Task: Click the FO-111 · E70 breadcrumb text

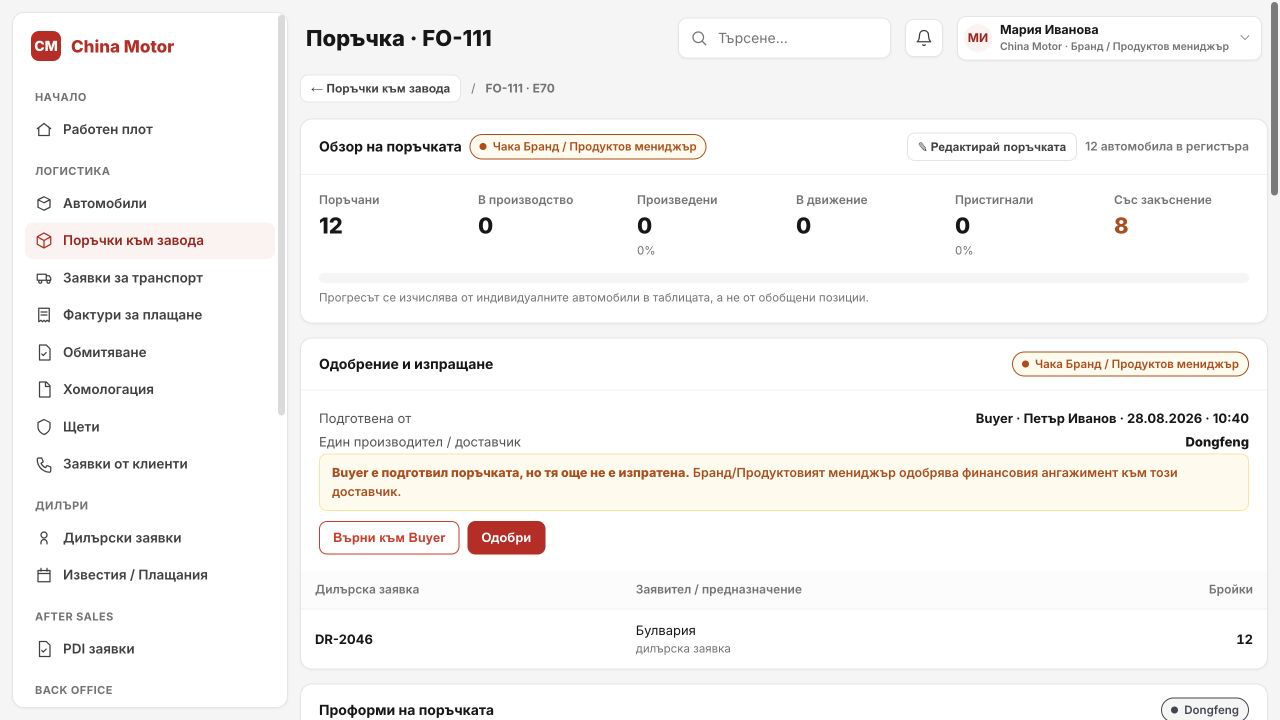Action: pos(520,88)
